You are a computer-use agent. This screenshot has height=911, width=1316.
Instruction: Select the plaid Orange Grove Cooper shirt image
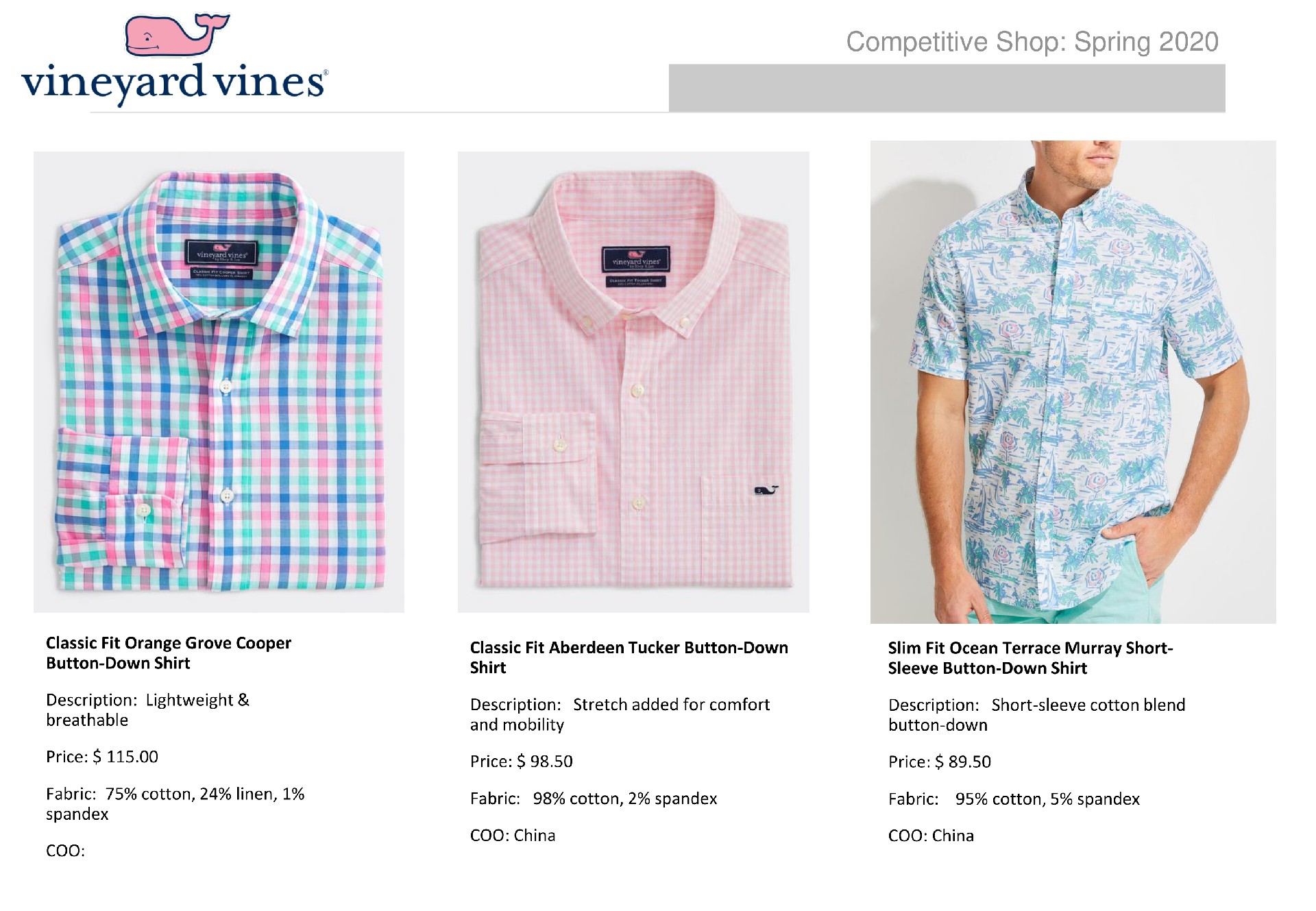(x=219, y=382)
